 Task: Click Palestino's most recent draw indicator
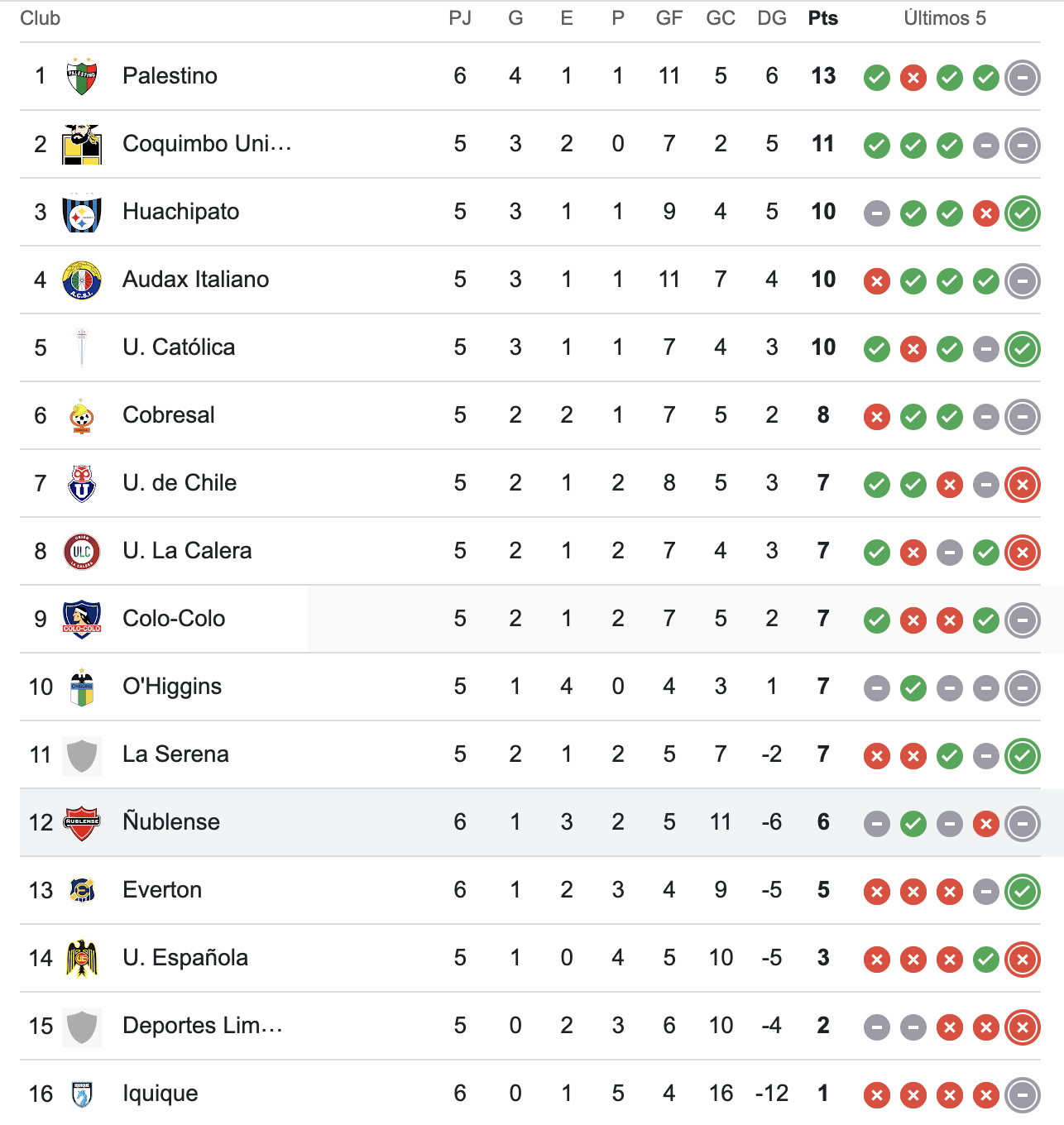coord(1023,78)
